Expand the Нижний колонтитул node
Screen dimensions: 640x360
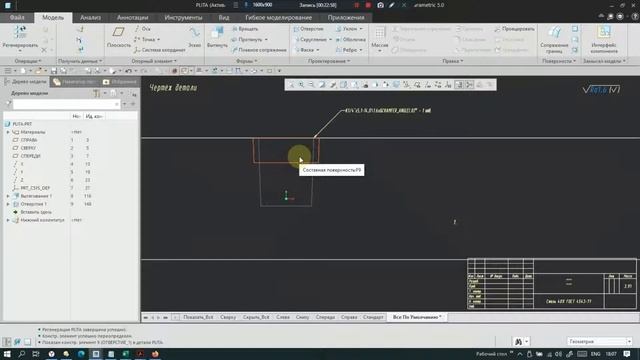pyautogui.click(x=8, y=220)
